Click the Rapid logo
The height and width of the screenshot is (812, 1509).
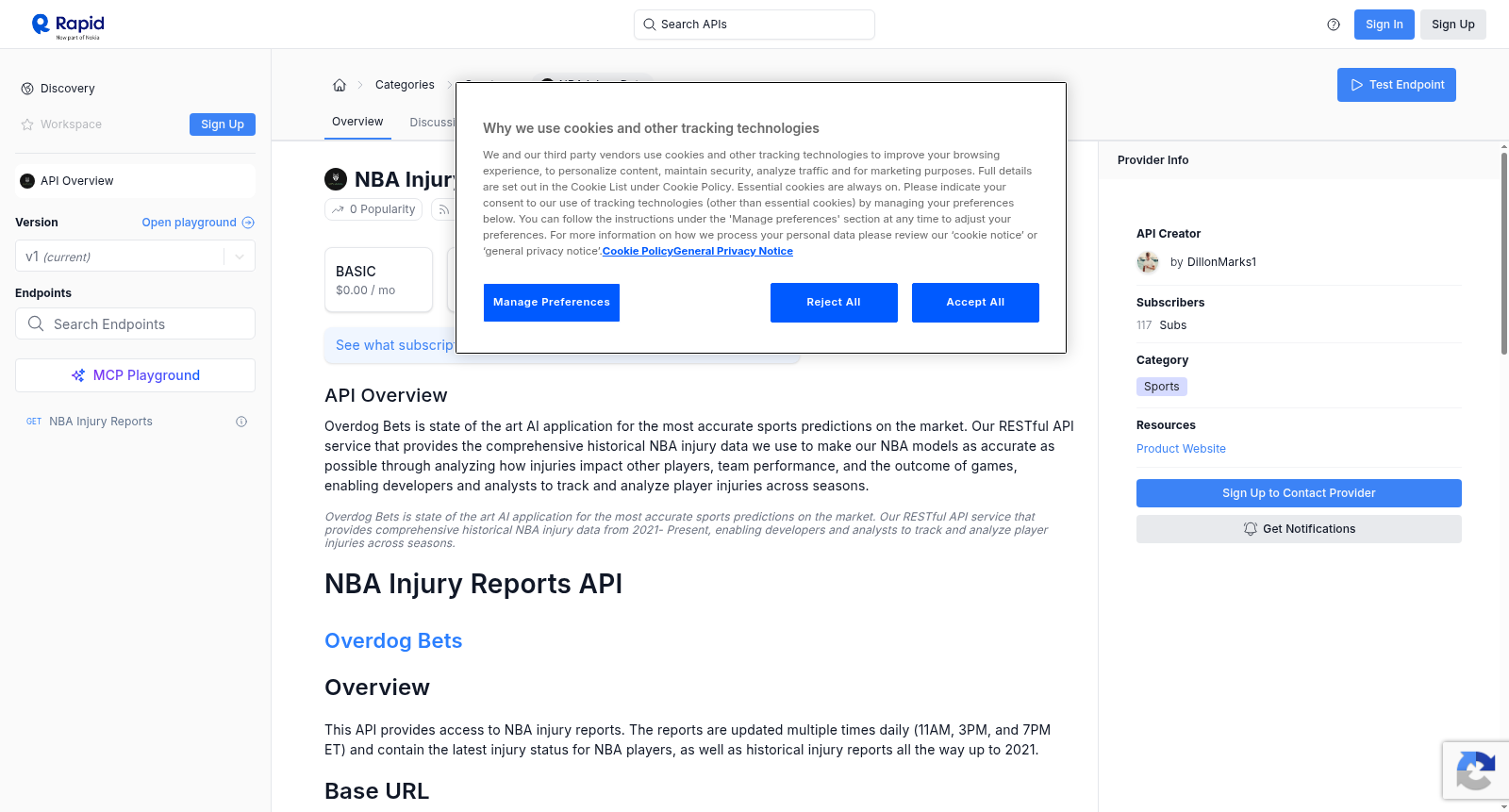[x=68, y=25]
